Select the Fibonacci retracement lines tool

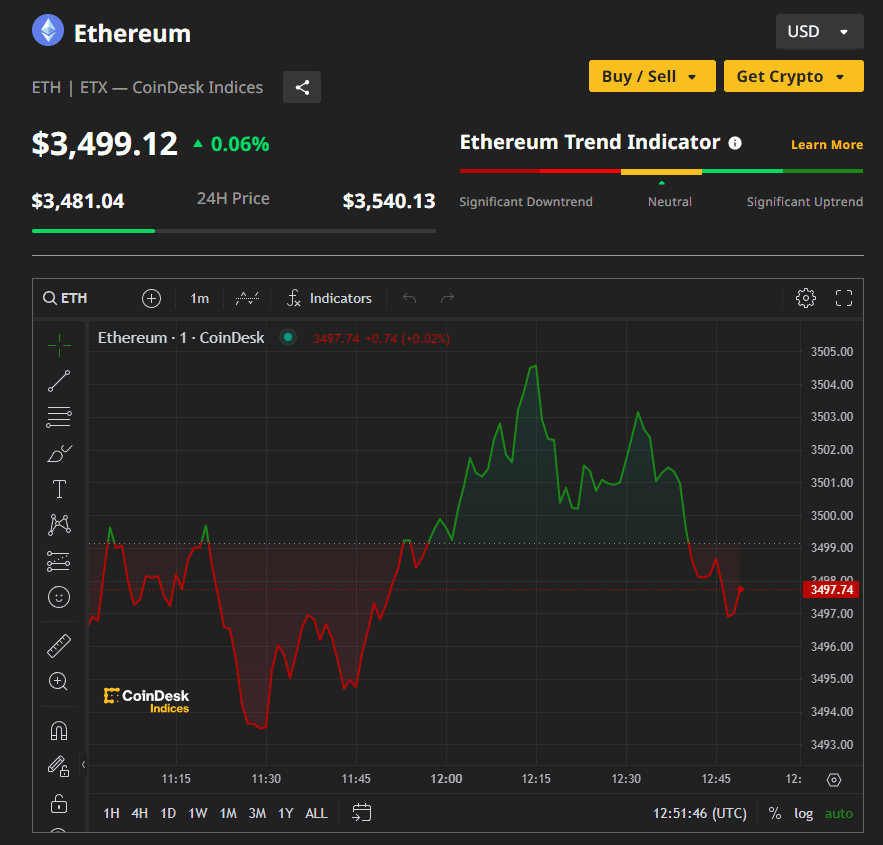(59, 417)
